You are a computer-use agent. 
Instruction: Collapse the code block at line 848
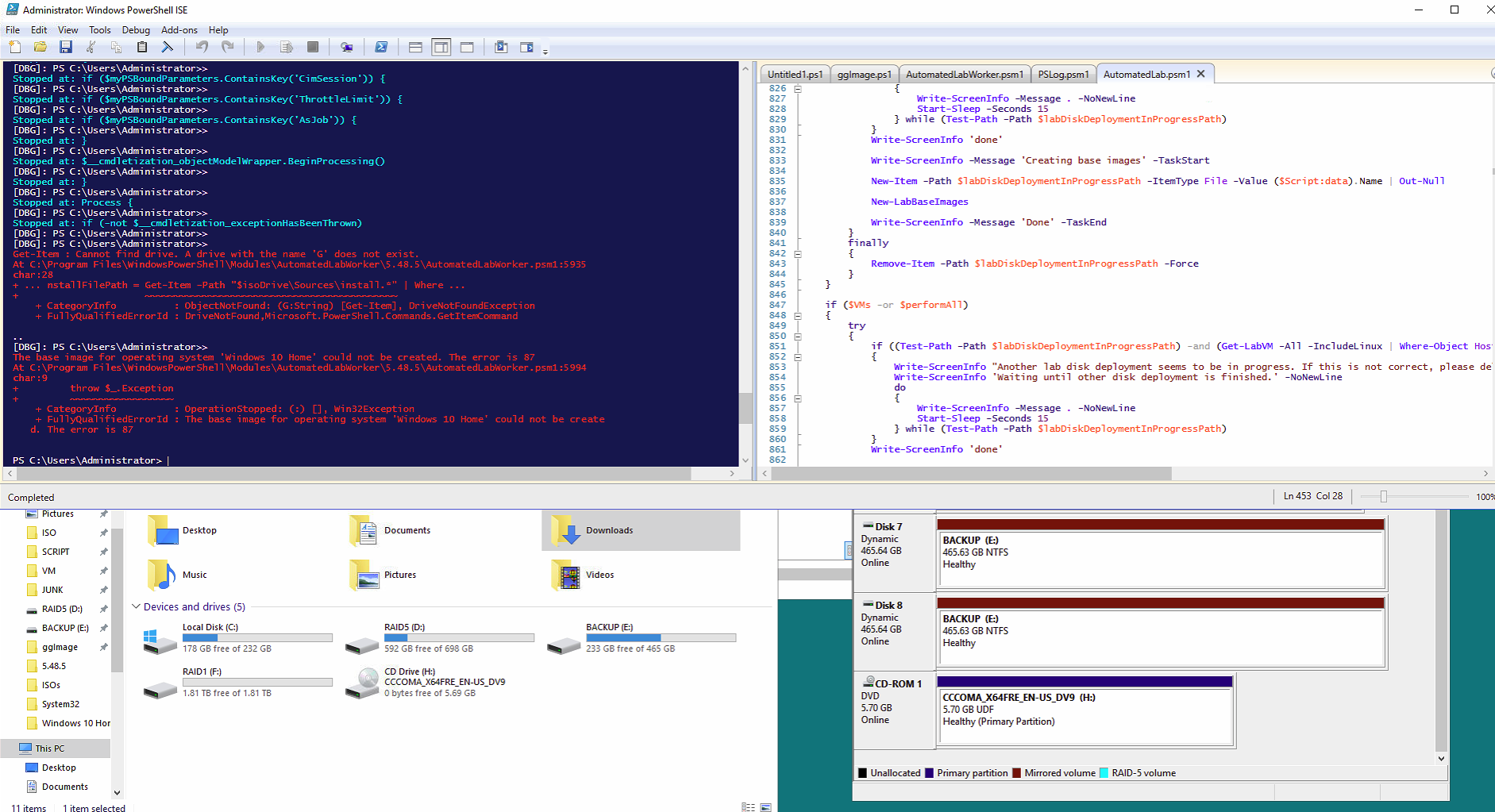coord(797,314)
